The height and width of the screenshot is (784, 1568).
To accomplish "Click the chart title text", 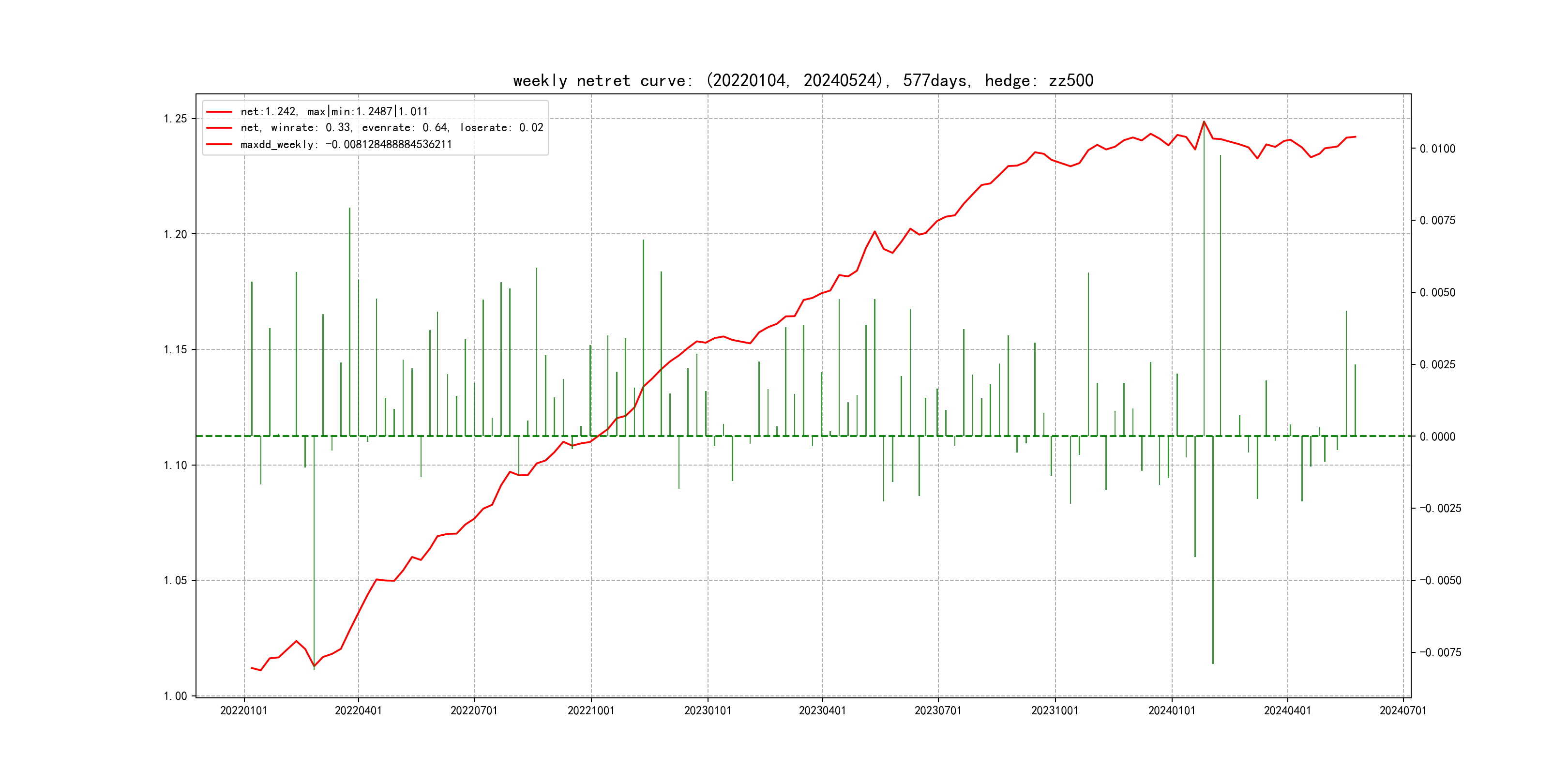I will [x=803, y=80].
